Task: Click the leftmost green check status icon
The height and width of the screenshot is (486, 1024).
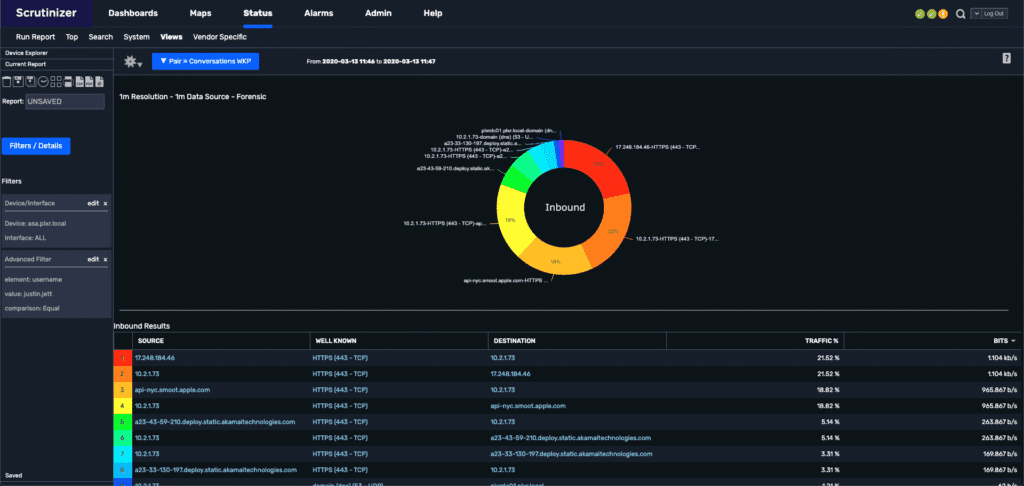Action: (x=920, y=14)
